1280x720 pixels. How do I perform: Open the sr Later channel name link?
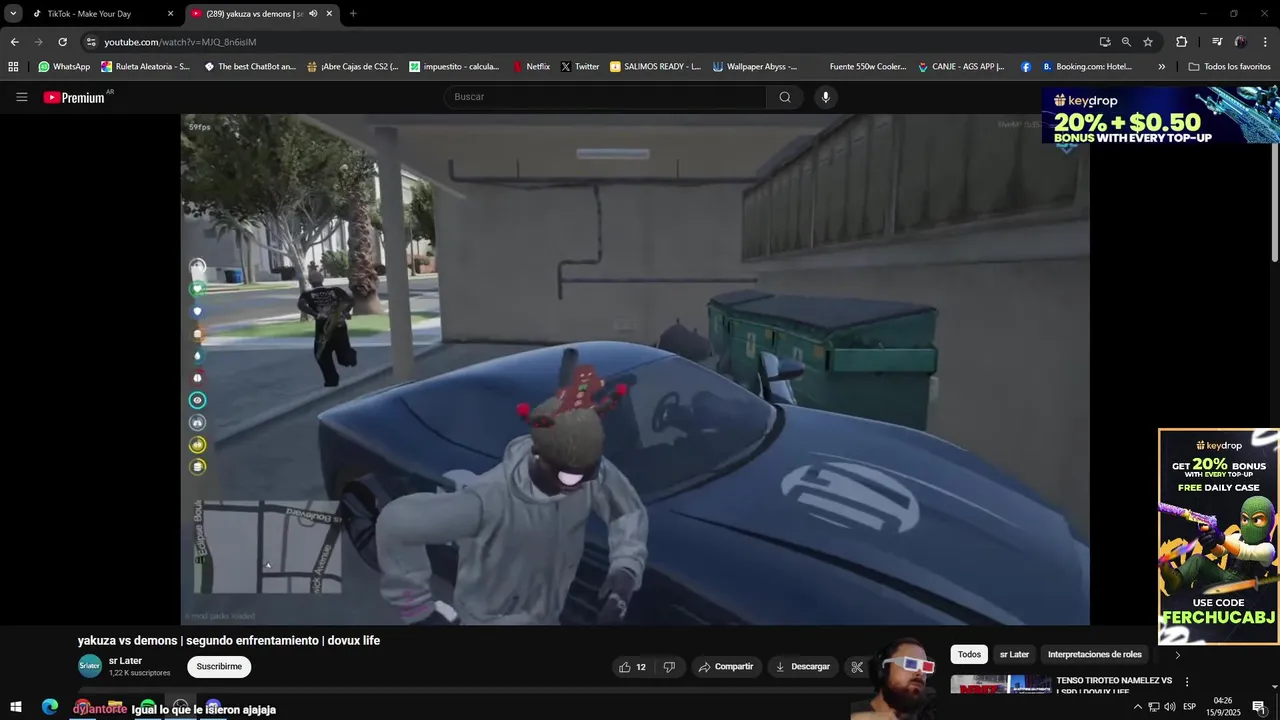coord(125,661)
